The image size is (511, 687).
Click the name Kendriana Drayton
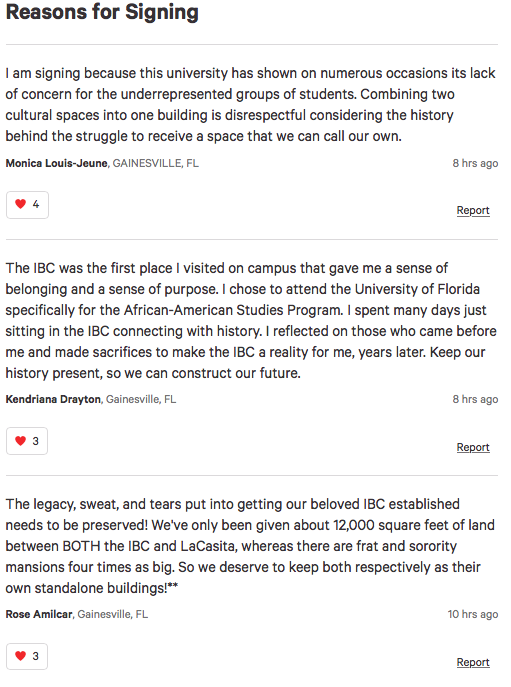pyautogui.click(x=53, y=400)
